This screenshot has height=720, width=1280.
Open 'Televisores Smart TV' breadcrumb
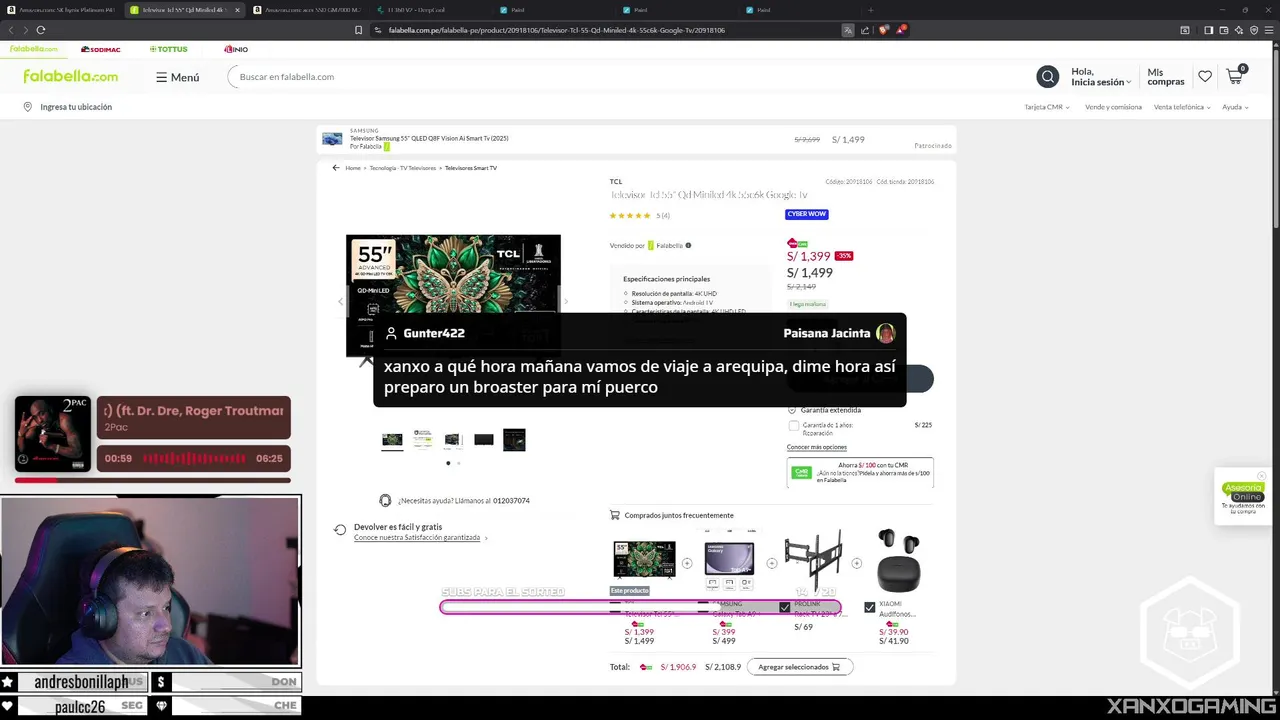(471, 168)
